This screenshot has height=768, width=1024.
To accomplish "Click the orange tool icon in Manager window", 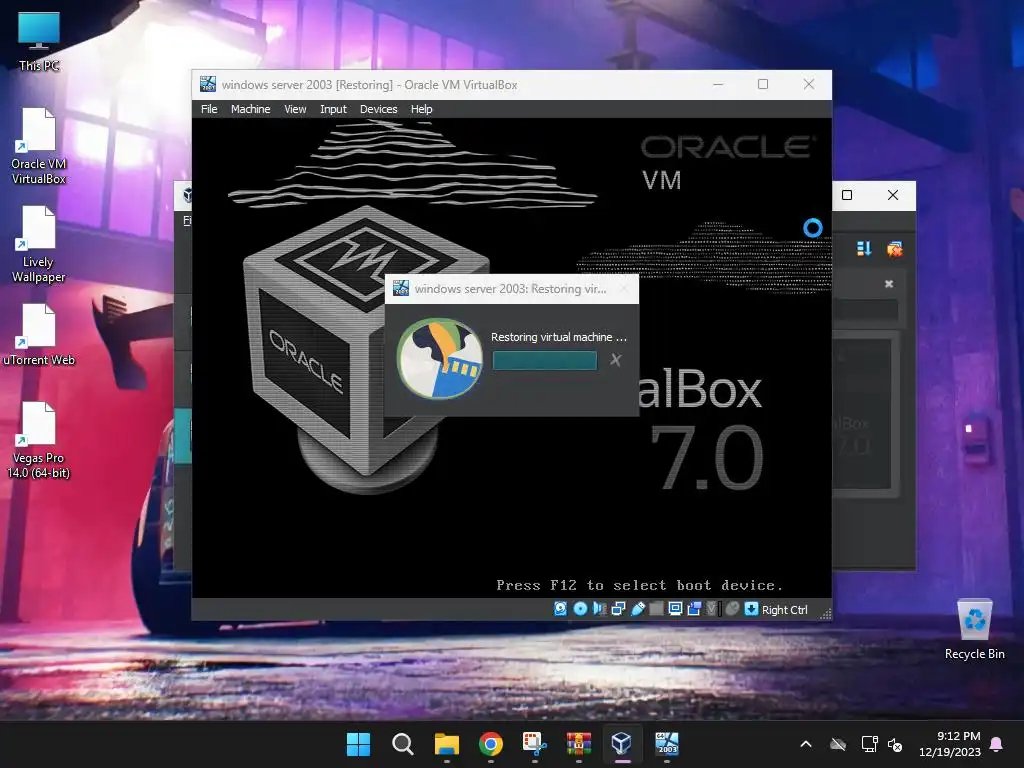I will [895, 249].
